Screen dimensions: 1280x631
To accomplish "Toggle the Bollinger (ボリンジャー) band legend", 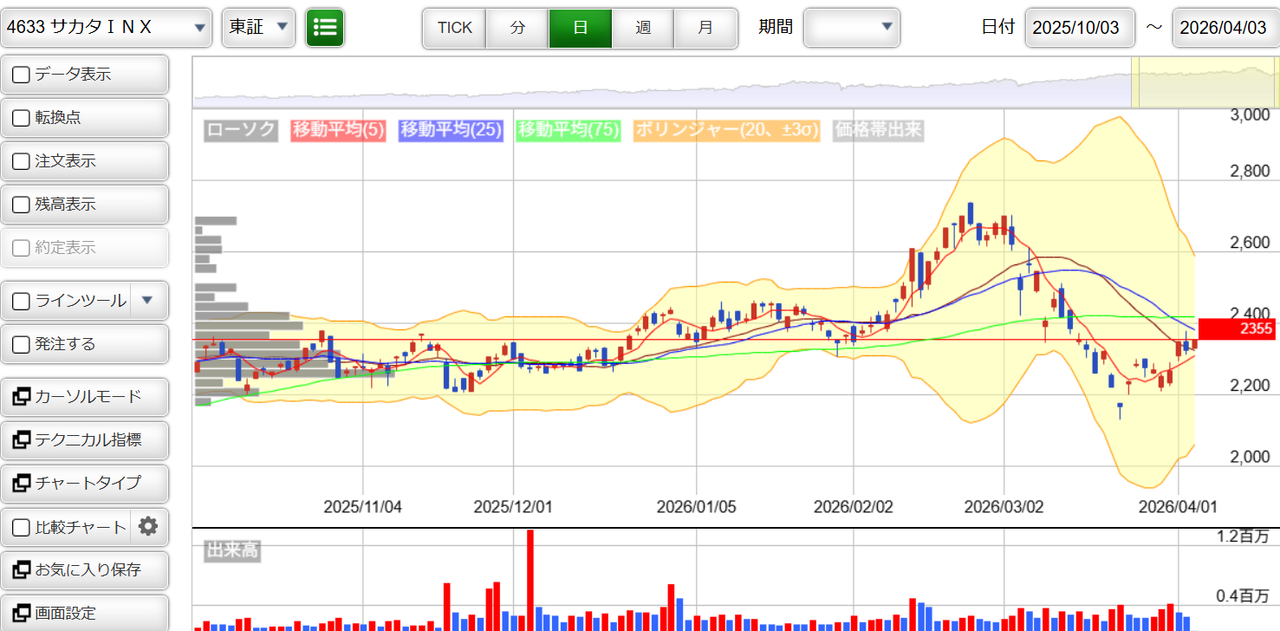I will pos(727,130).
